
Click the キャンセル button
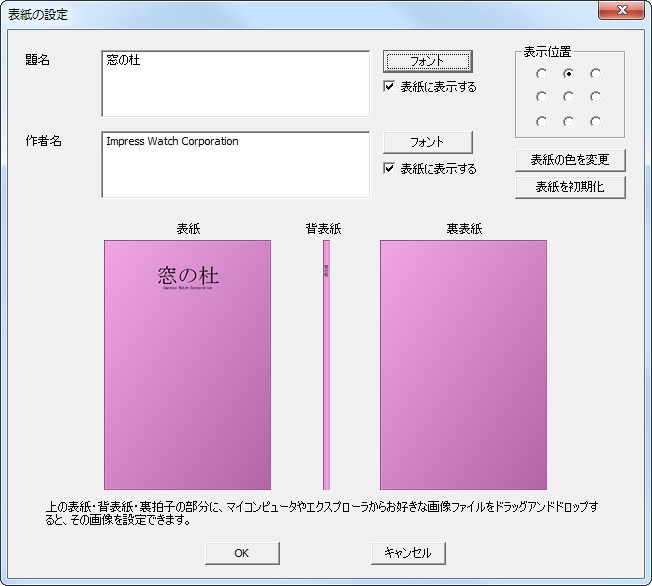pos(408,553)
